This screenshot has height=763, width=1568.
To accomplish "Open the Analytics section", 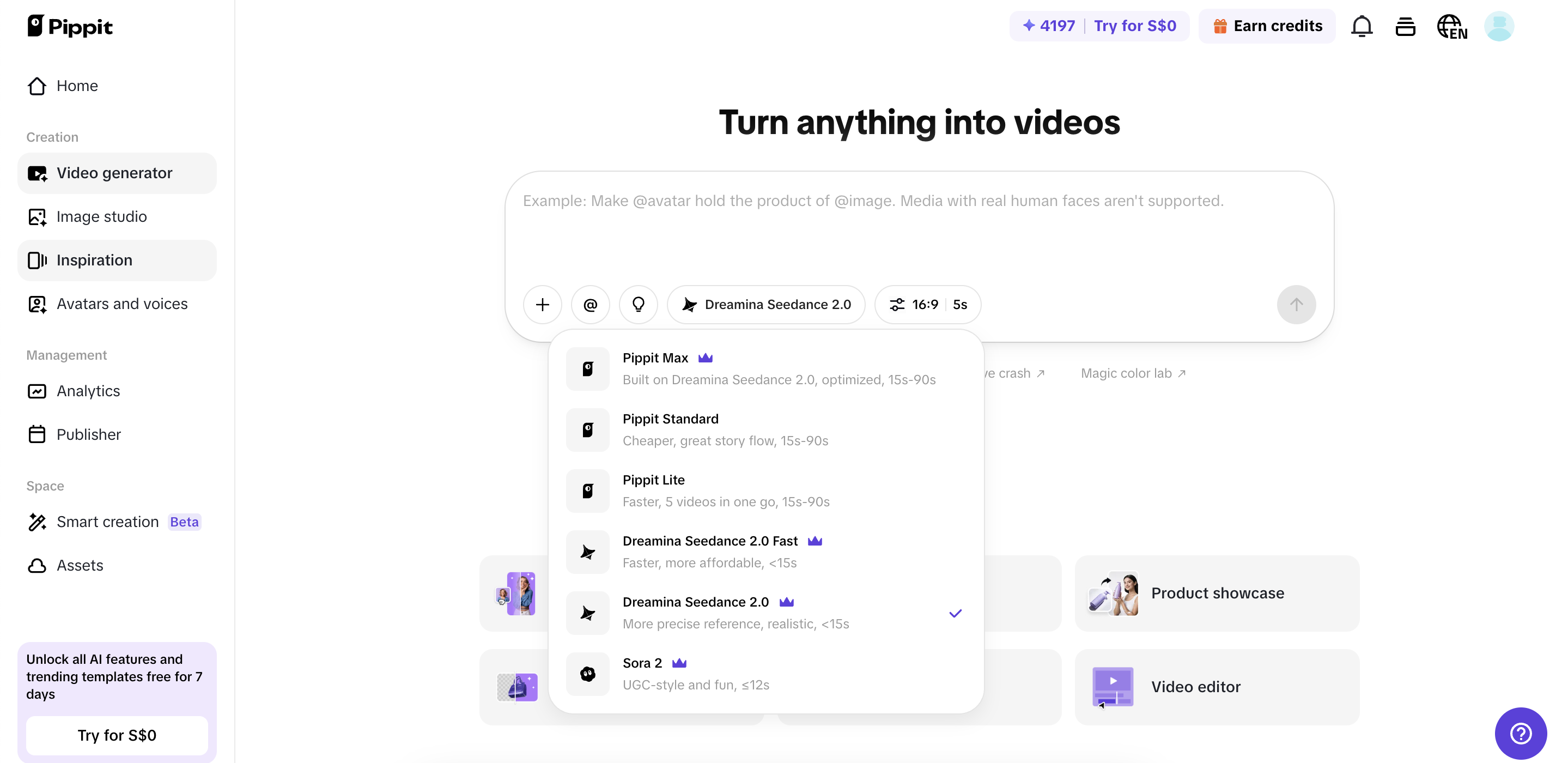I will [88, 391].
